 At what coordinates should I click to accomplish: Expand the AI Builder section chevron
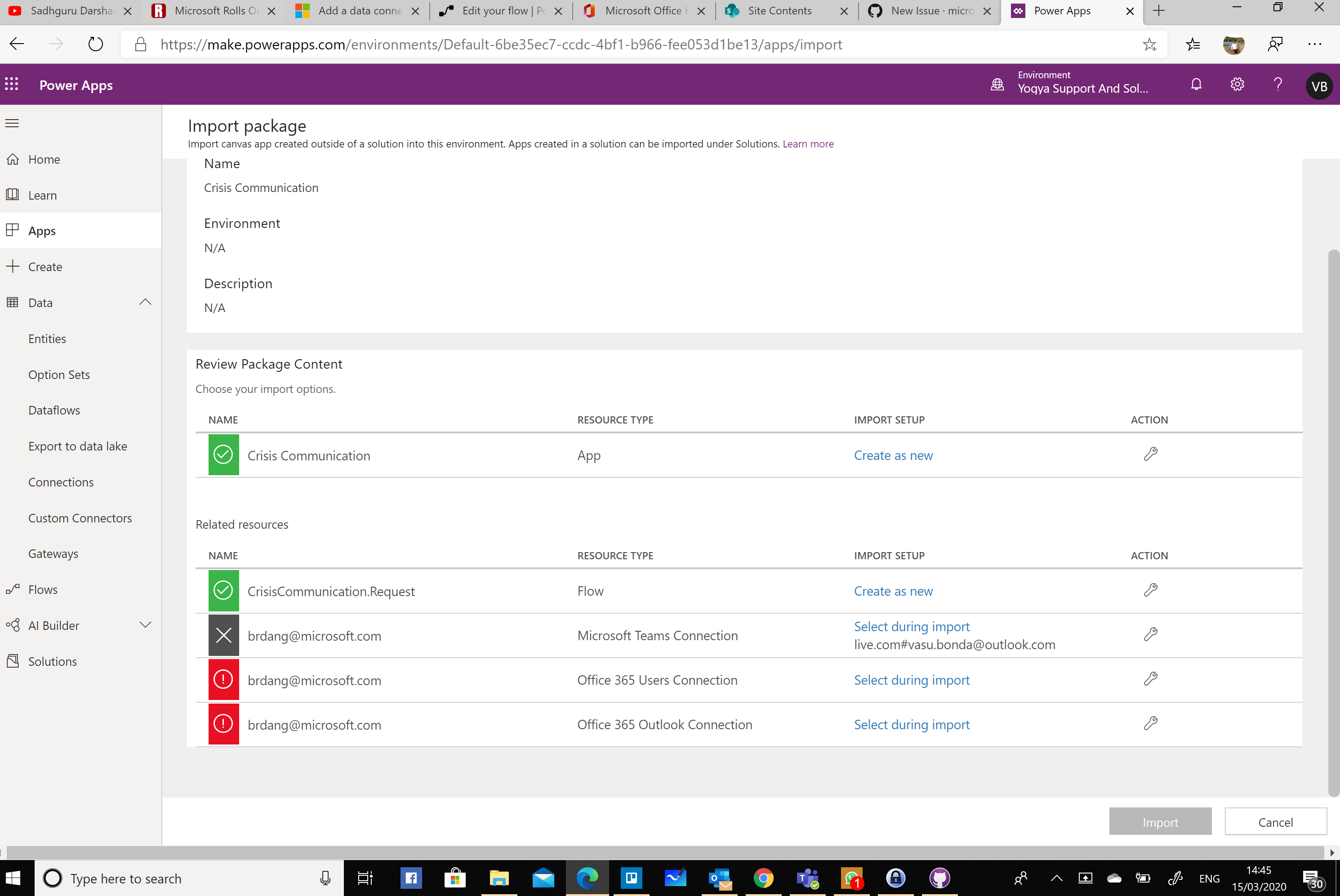pos(145,625)
